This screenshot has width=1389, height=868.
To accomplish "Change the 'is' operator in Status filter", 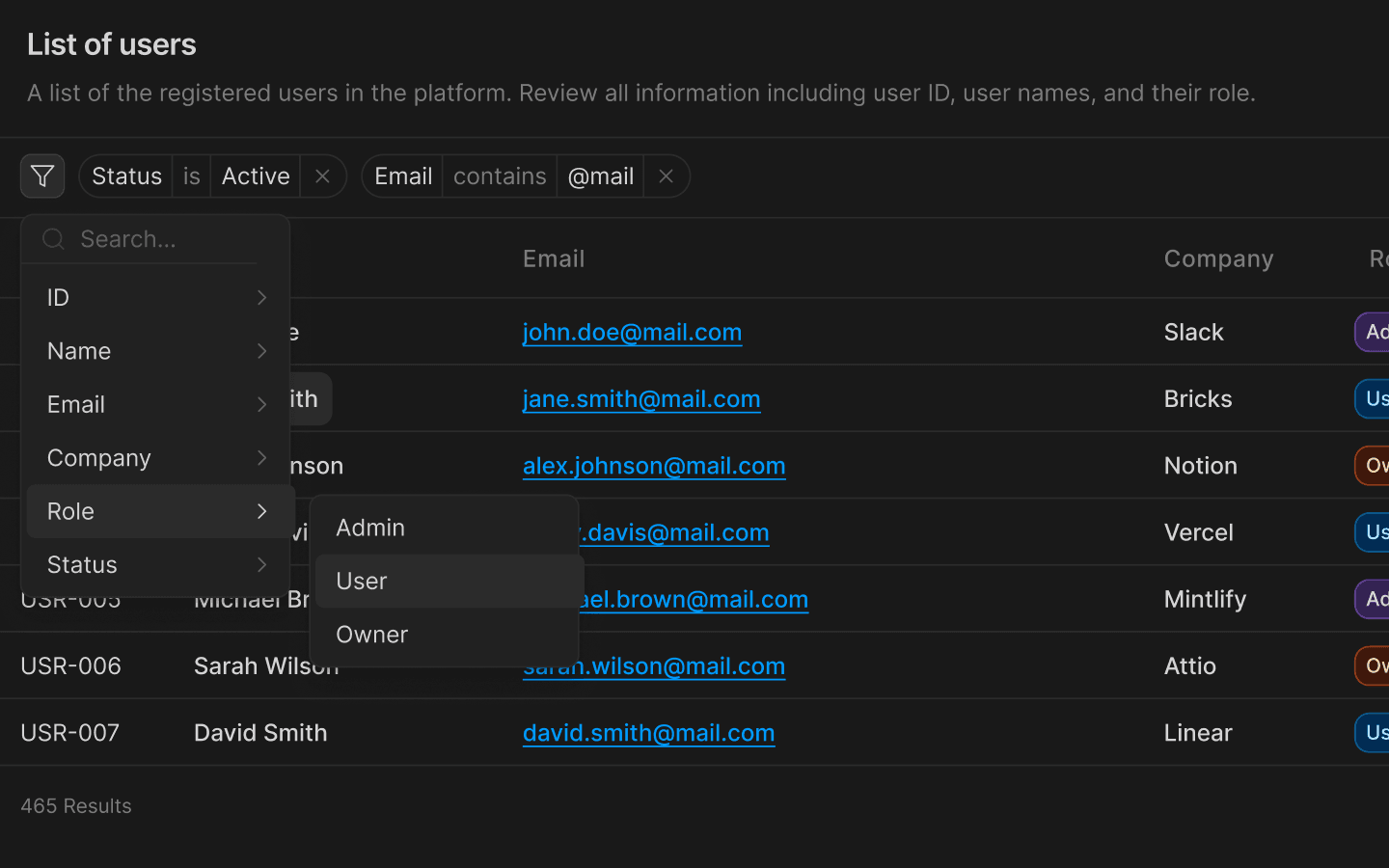I will tap(191, 176).
